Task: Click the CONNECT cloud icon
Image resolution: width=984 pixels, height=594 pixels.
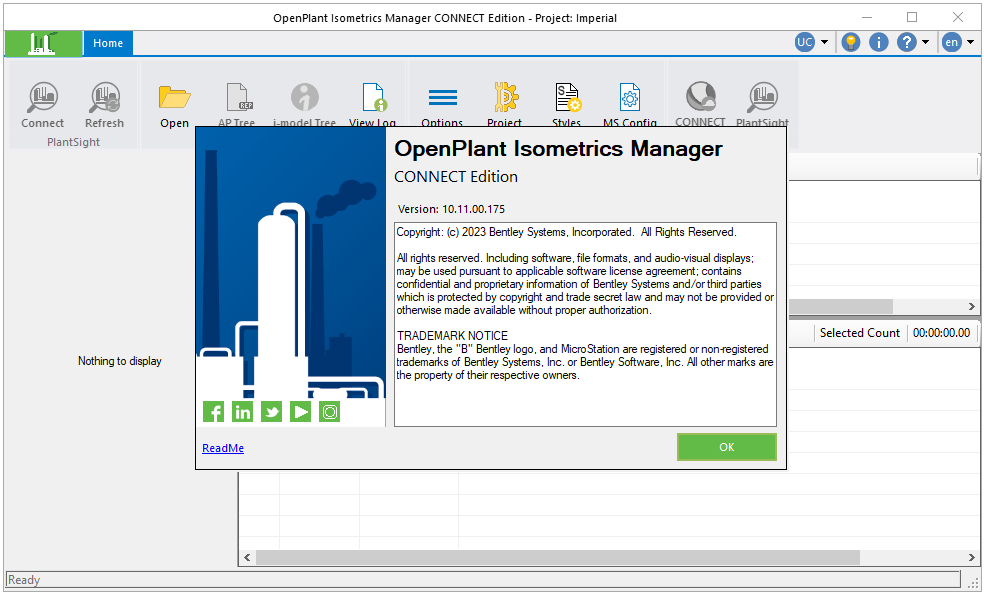Action: point(700,96)
